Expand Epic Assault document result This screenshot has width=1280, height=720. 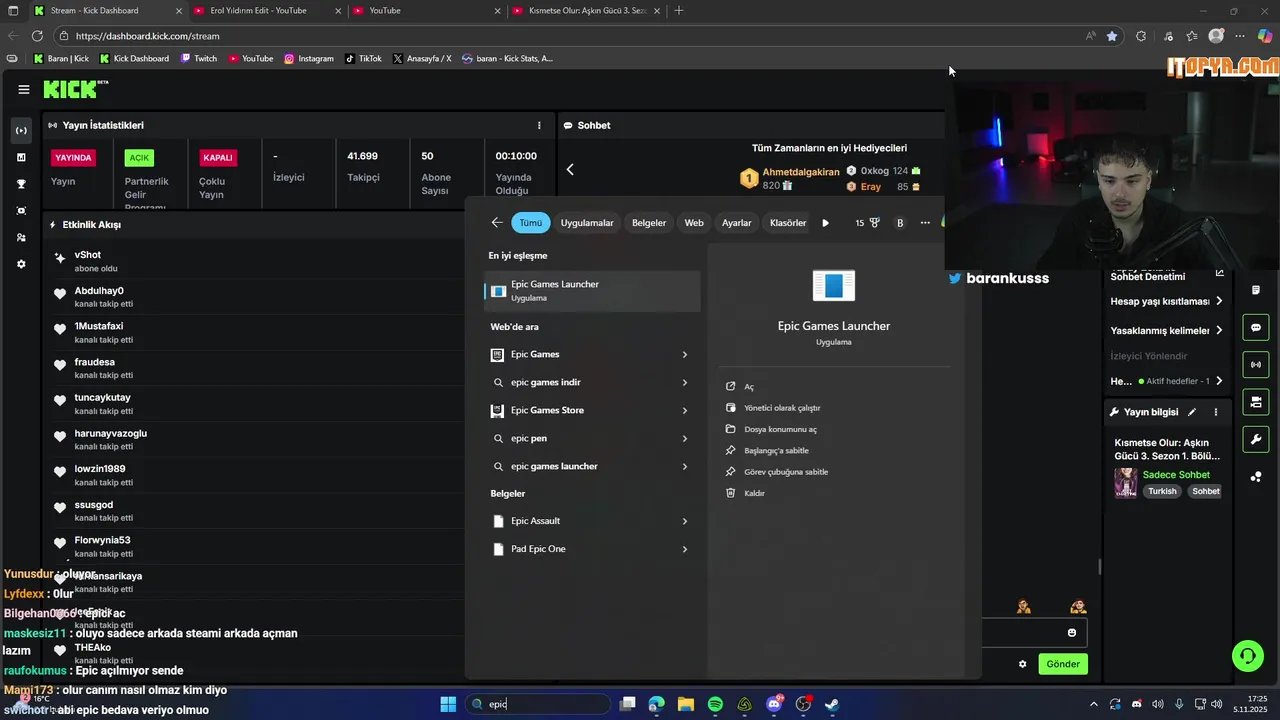[685, 521]
